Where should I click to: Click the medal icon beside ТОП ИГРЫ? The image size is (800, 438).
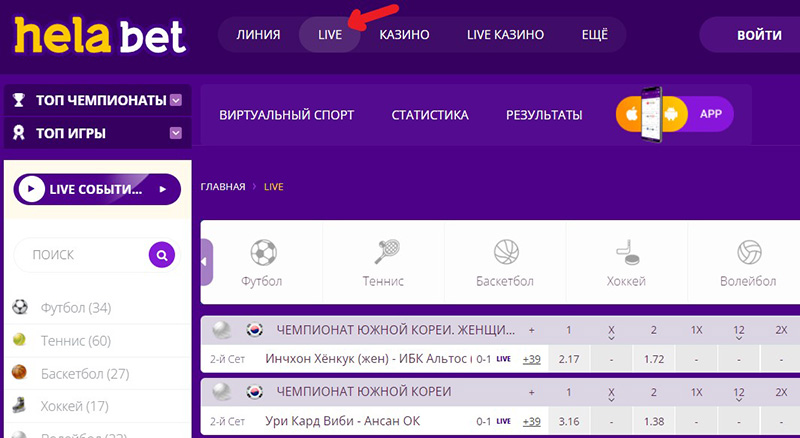[x=19, y=133]
